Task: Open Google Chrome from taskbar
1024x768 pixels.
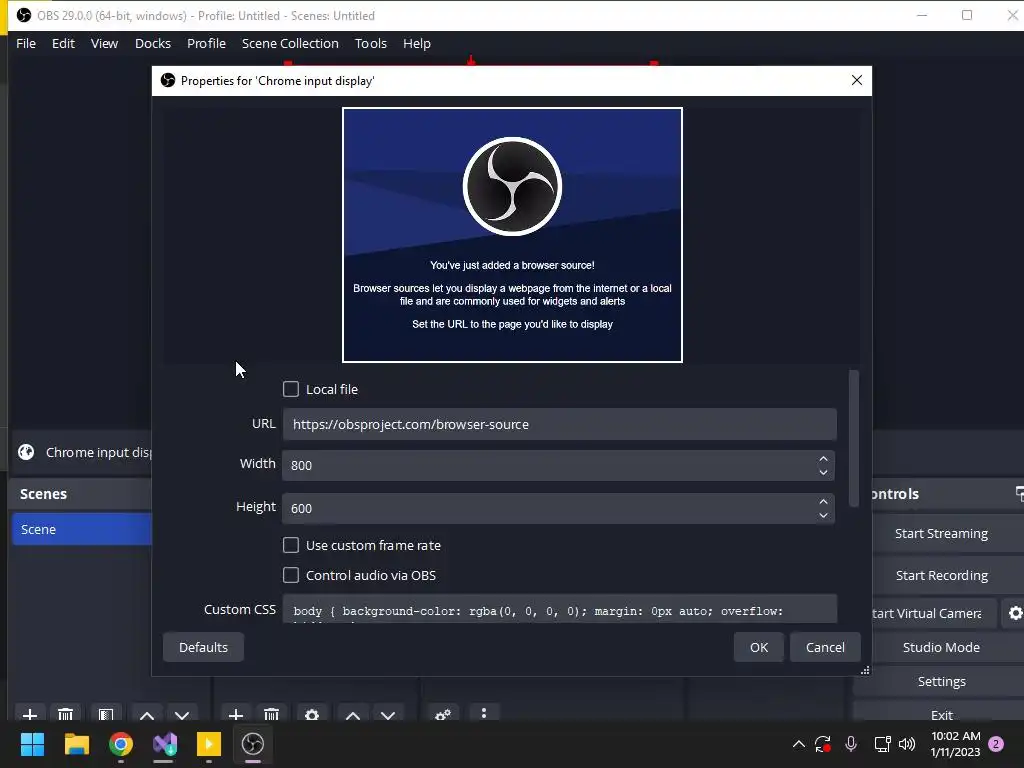Action: point(121,744)
